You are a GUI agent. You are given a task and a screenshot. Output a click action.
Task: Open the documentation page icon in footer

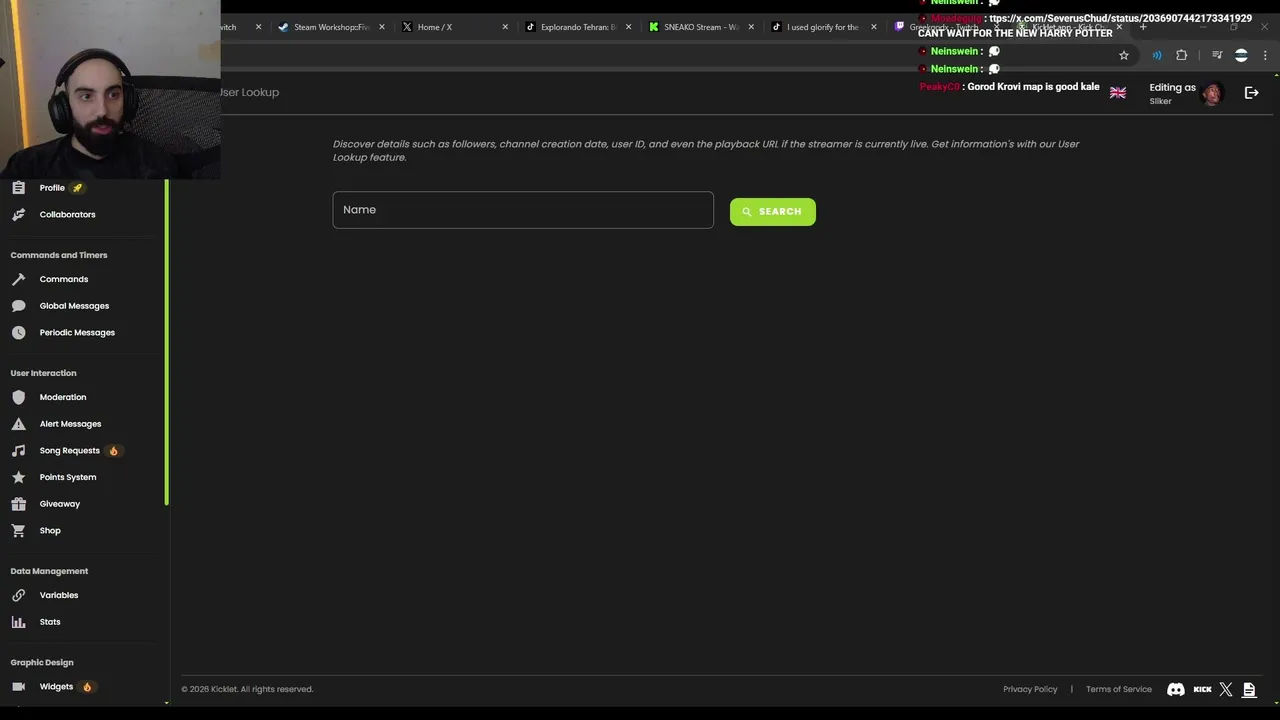pos(1249,689)
